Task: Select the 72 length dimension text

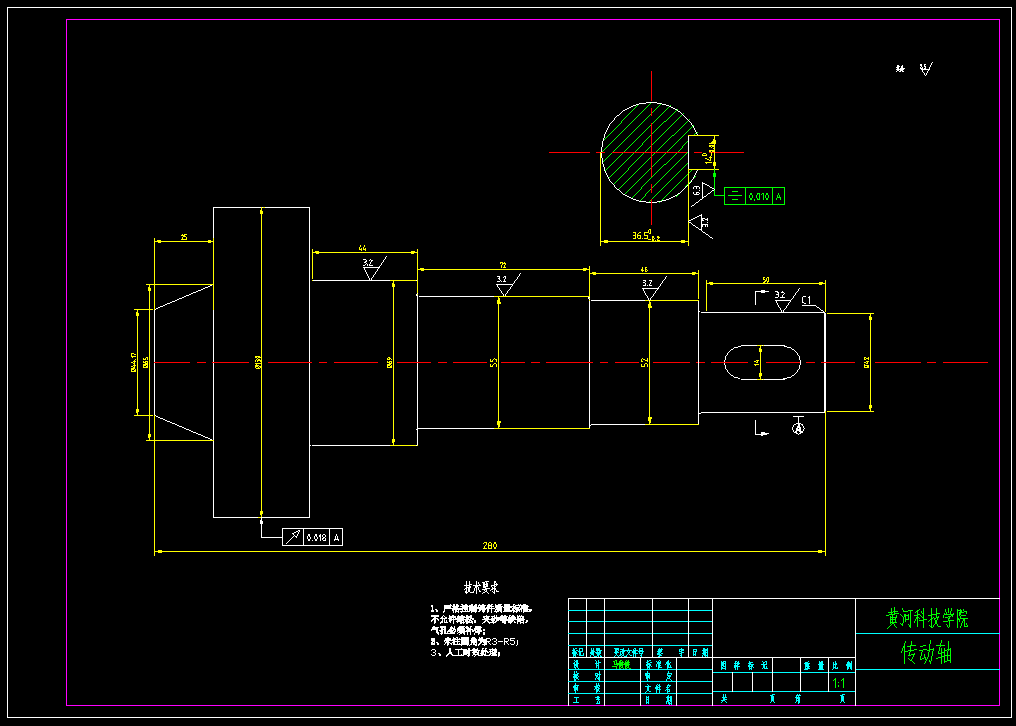Action: tap(502, 265)
